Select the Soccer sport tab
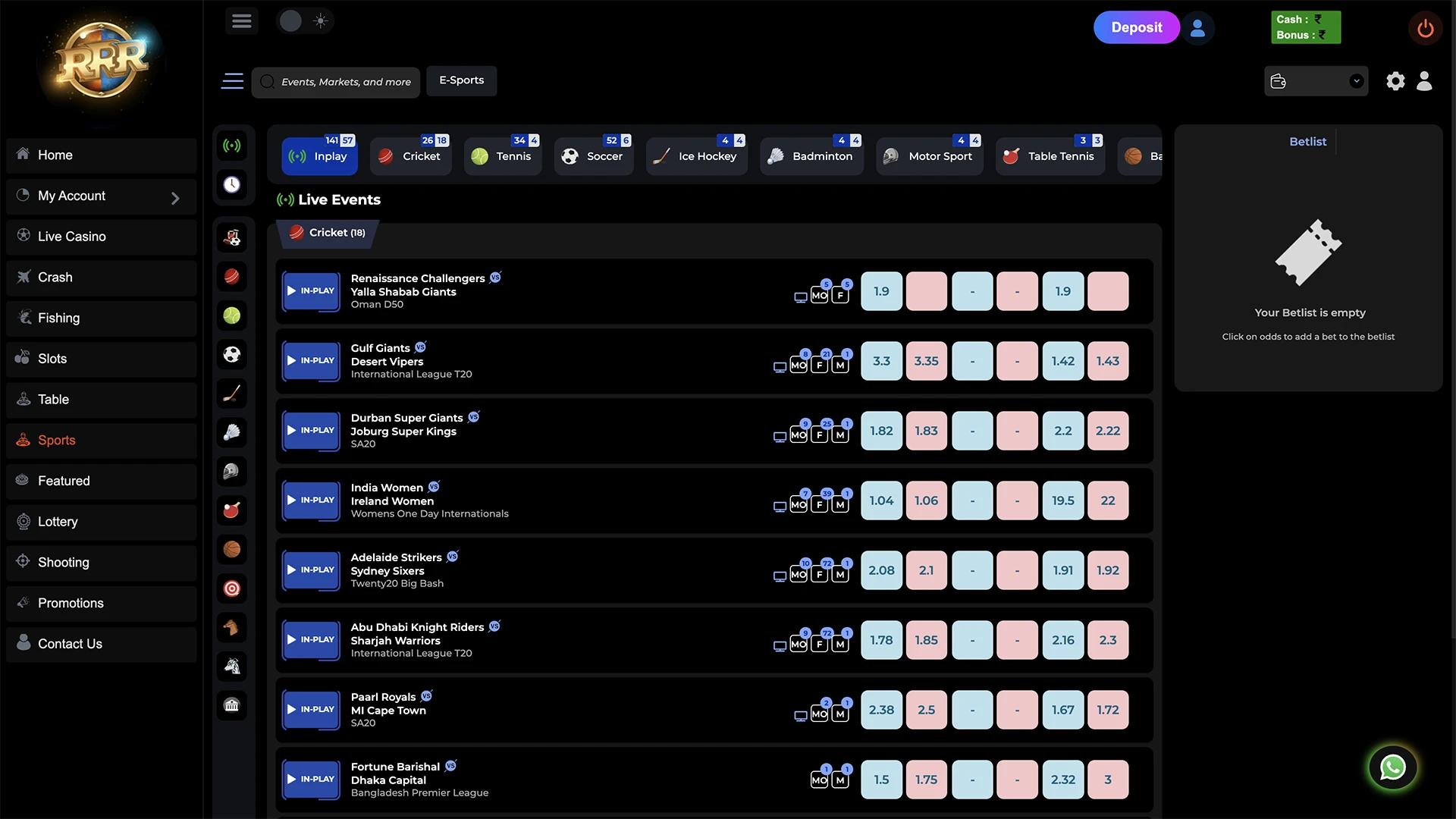The image size is (1456, 819). click(594, 156)
